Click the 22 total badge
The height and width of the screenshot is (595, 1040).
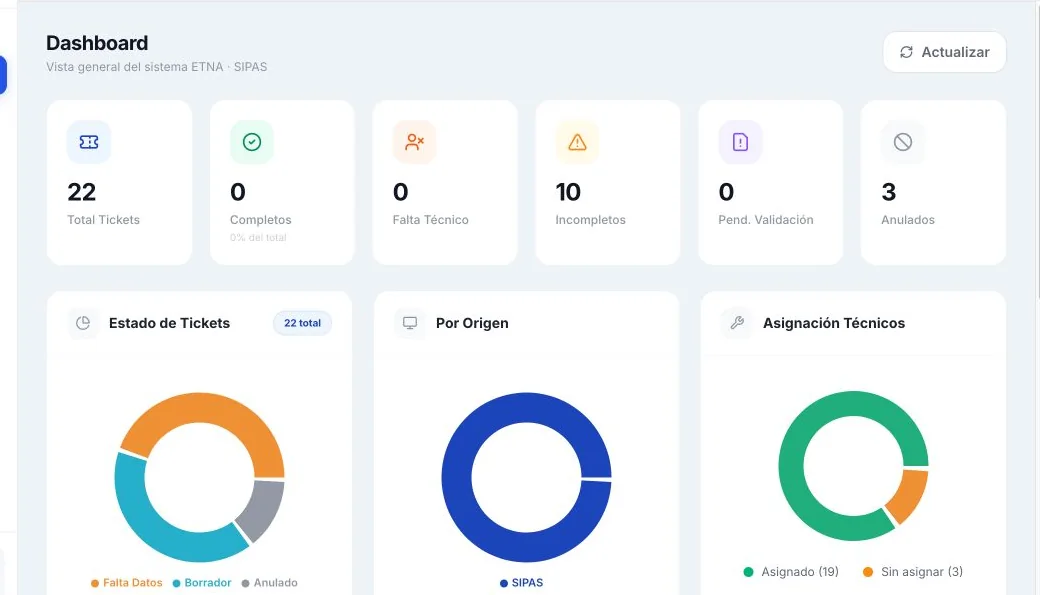coord(302,323)
